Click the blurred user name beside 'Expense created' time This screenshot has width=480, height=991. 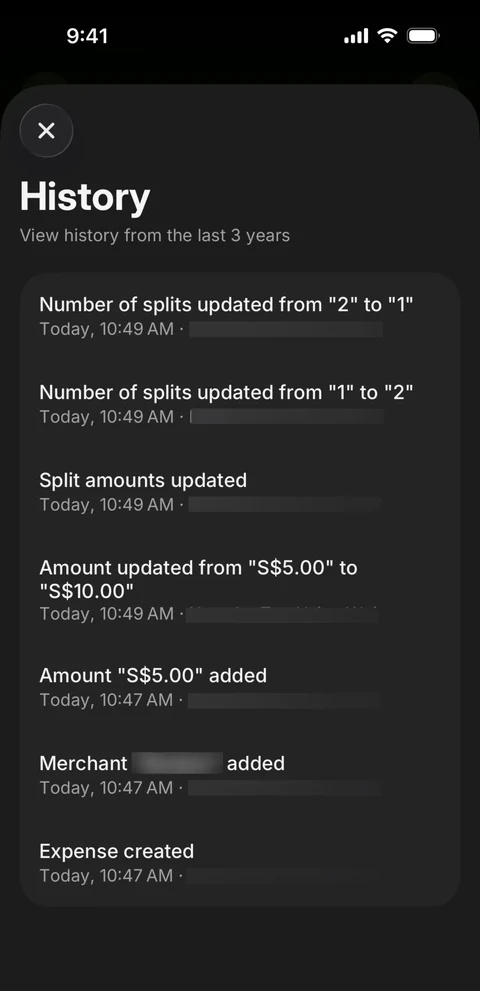coord(285,876)
